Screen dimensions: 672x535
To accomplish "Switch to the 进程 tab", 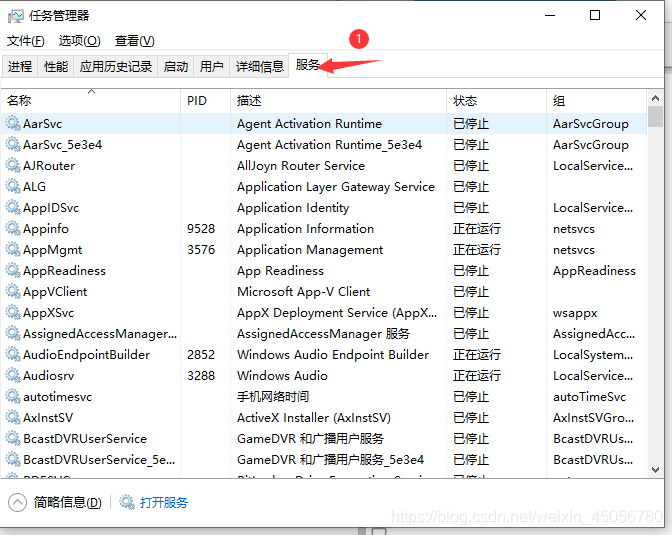I will tap(20, 66).
